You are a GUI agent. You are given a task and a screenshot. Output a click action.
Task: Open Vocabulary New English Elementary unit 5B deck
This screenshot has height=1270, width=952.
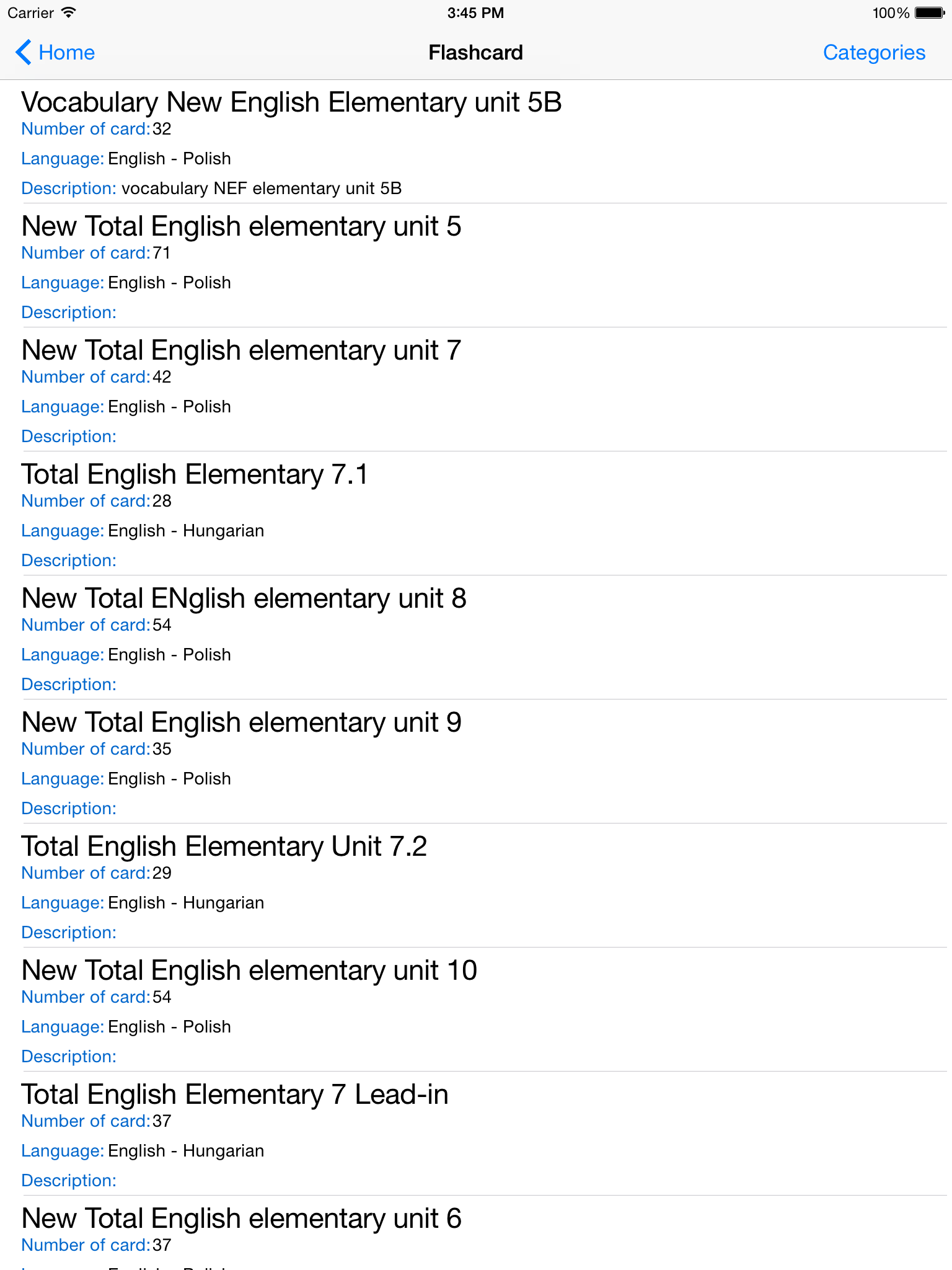point(292,101)
